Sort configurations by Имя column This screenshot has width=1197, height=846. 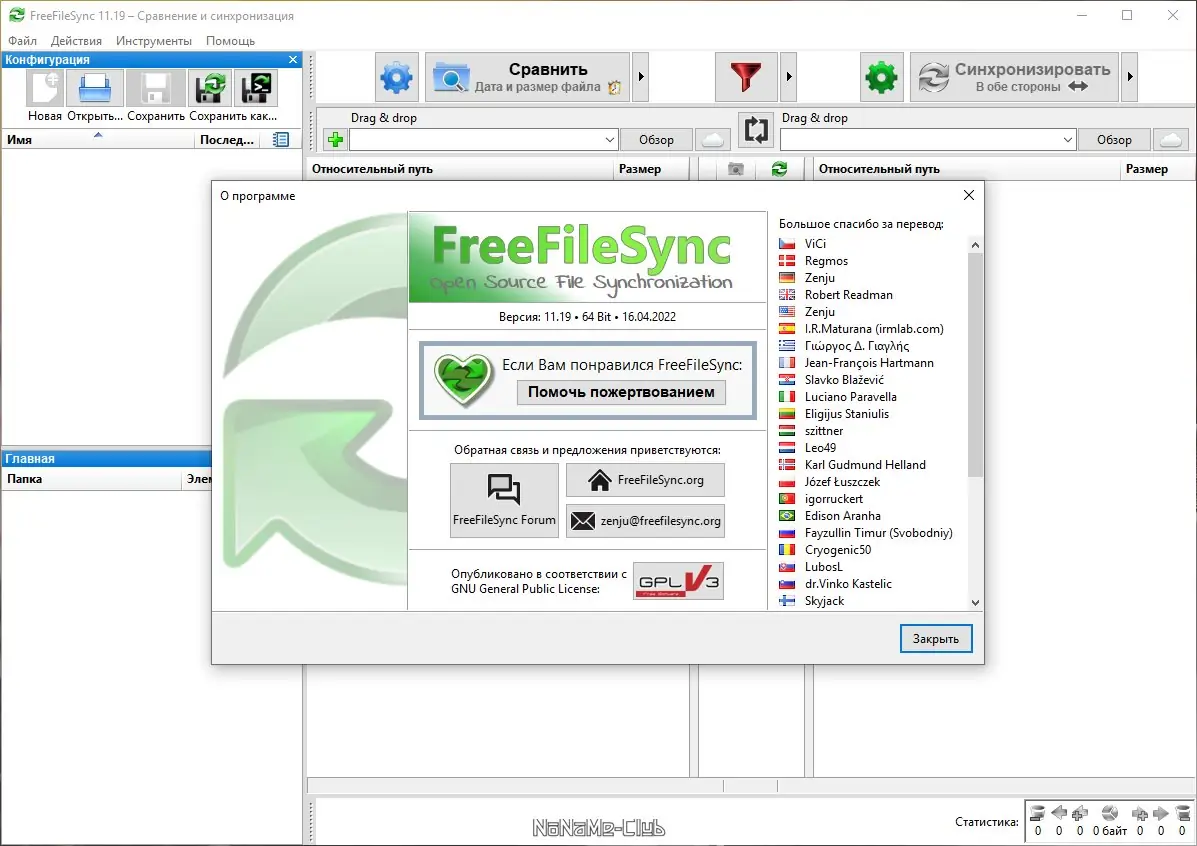[98, 140]
